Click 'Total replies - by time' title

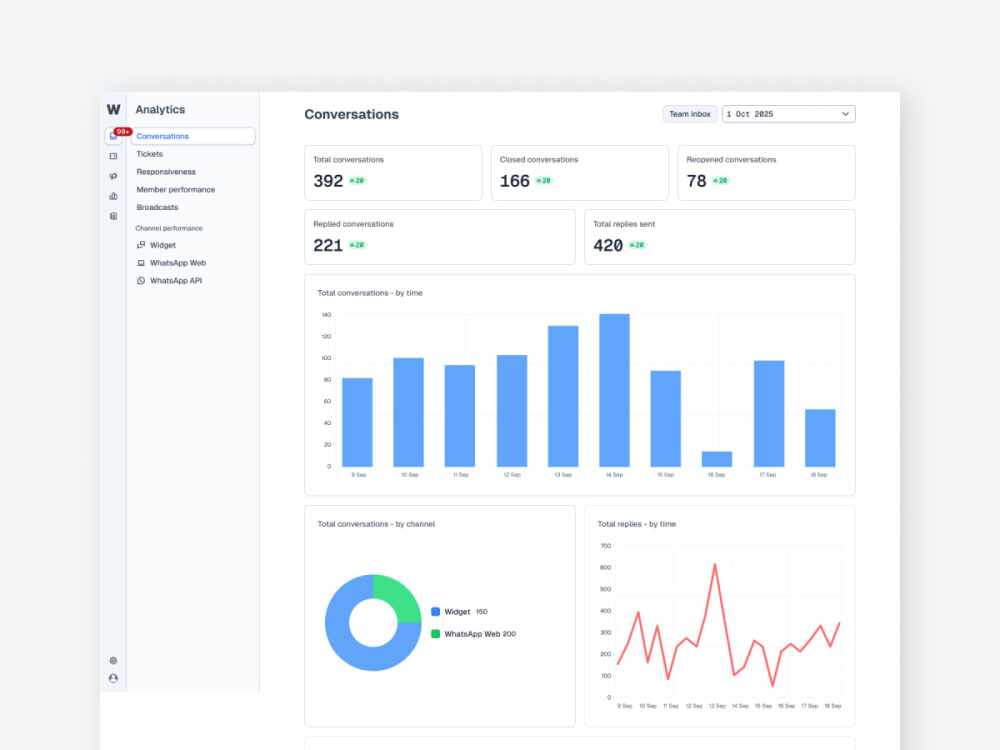[636, 524]
